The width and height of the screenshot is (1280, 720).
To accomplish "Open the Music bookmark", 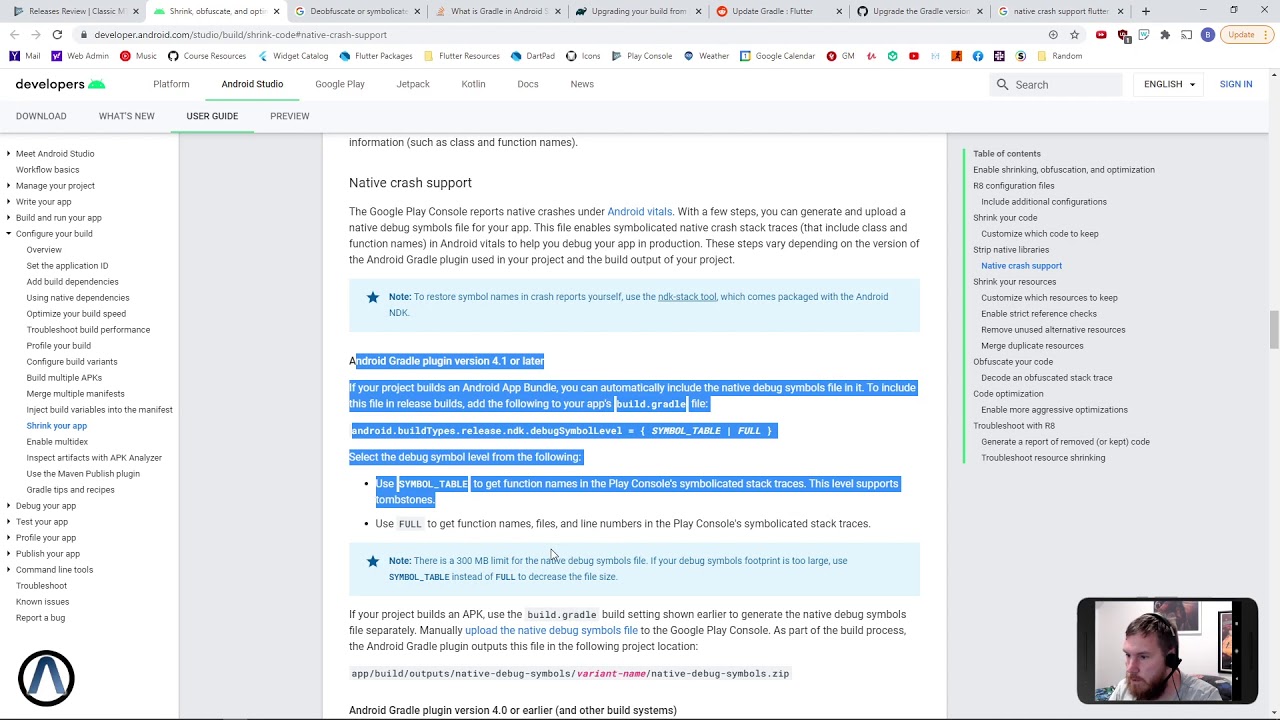I will tap(138, 56).
